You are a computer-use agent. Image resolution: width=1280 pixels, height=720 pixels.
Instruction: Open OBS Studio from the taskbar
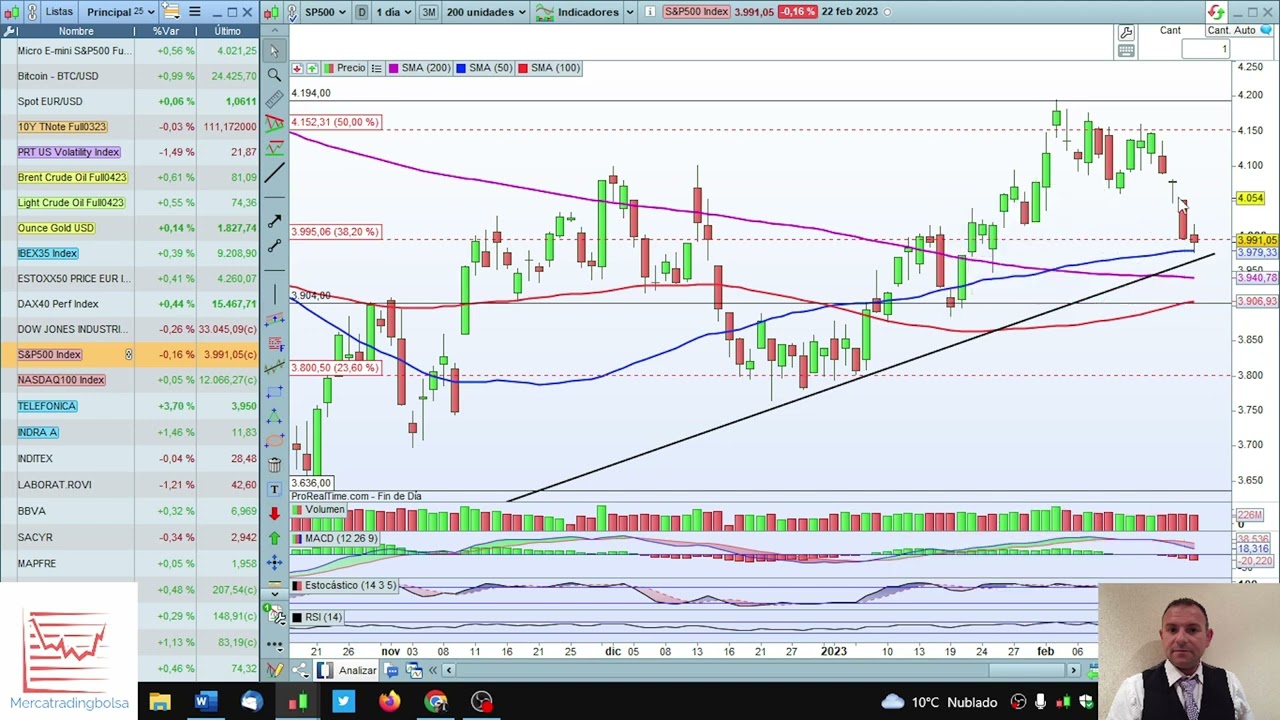[x=482, y=702]
